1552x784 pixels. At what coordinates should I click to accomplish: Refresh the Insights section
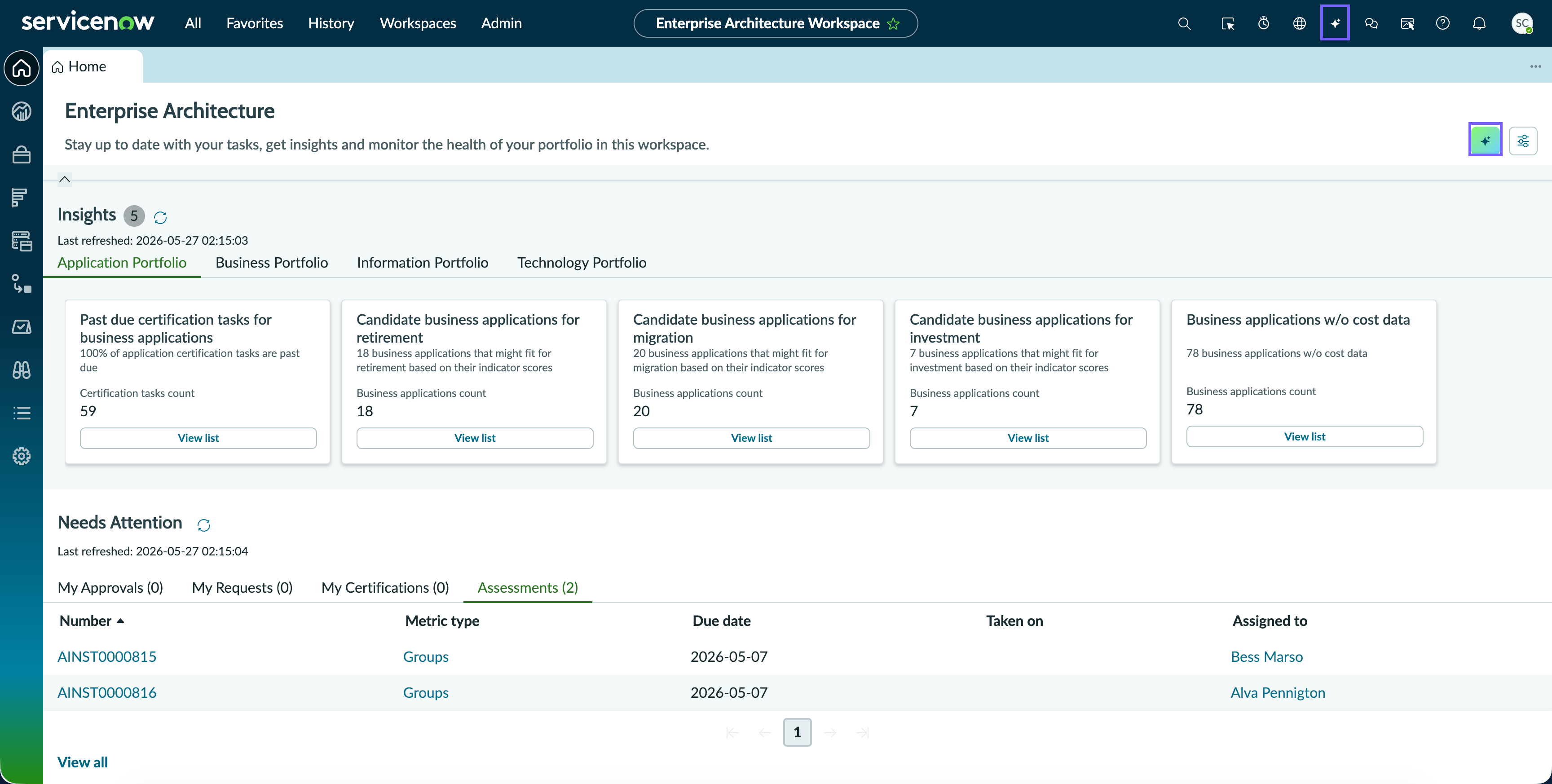pos(160,217)
